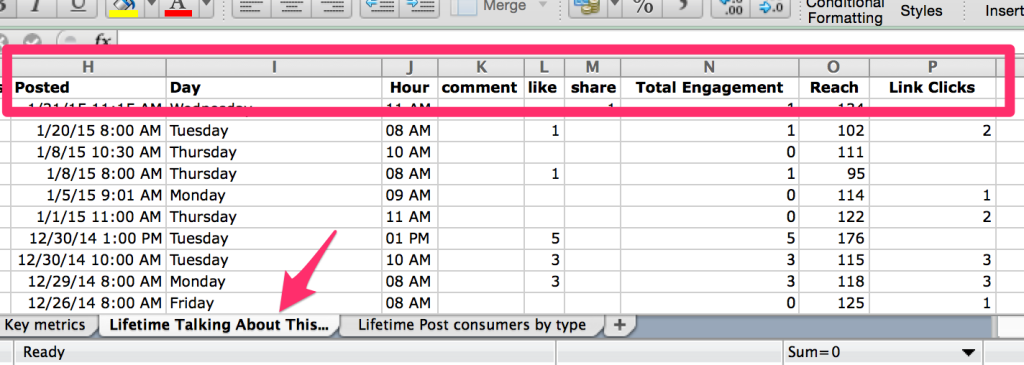The height and width of the screenshot is (365, 1024).
Task: Select column O header
Action: coord(834,66)
